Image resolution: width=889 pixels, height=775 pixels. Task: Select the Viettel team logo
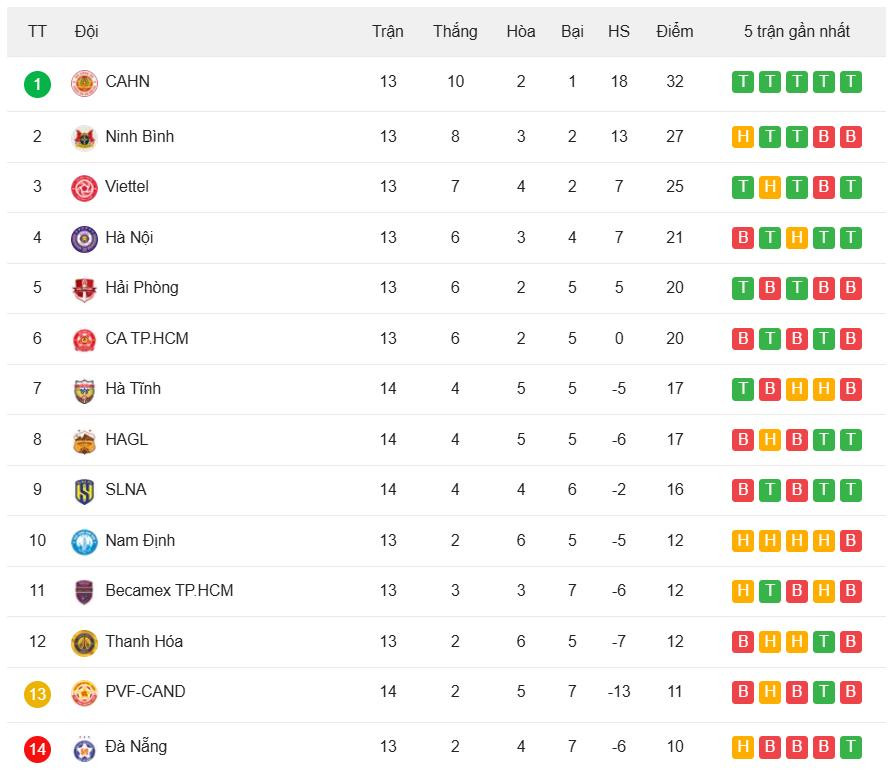pyautogui.click(x=84, y=187)
